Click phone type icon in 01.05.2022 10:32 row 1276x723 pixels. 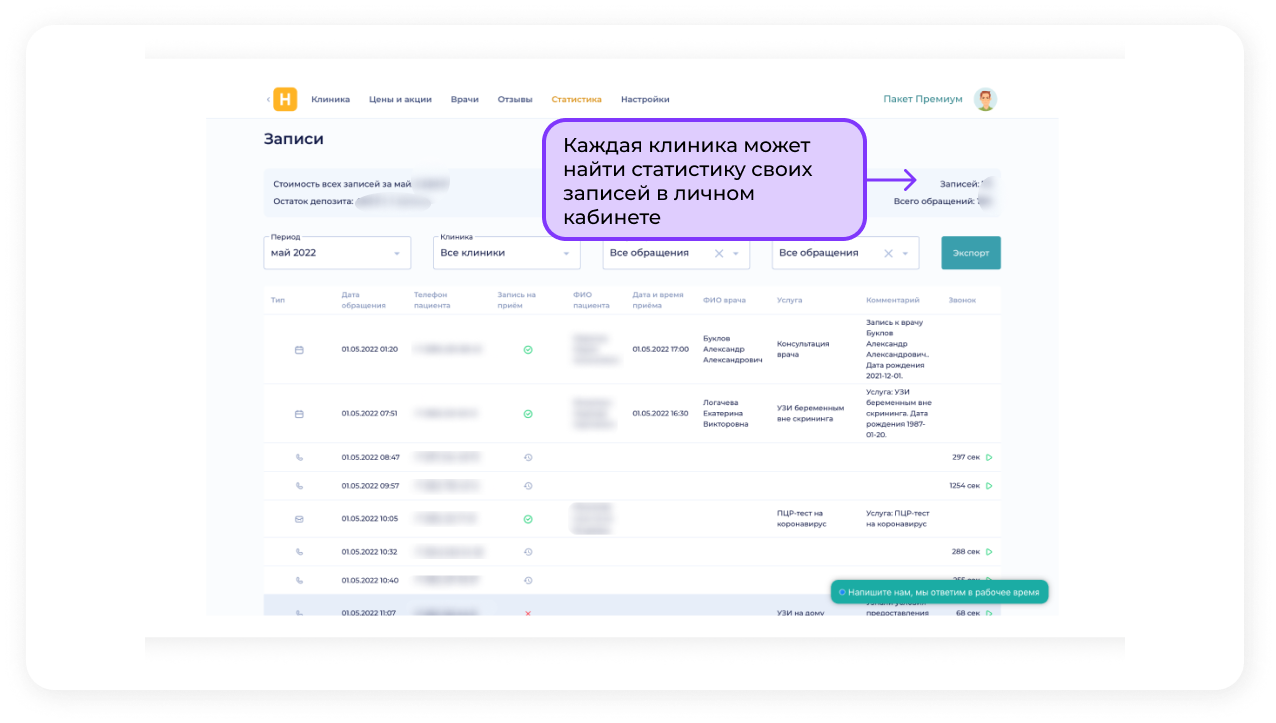click(x=298, y=551)
